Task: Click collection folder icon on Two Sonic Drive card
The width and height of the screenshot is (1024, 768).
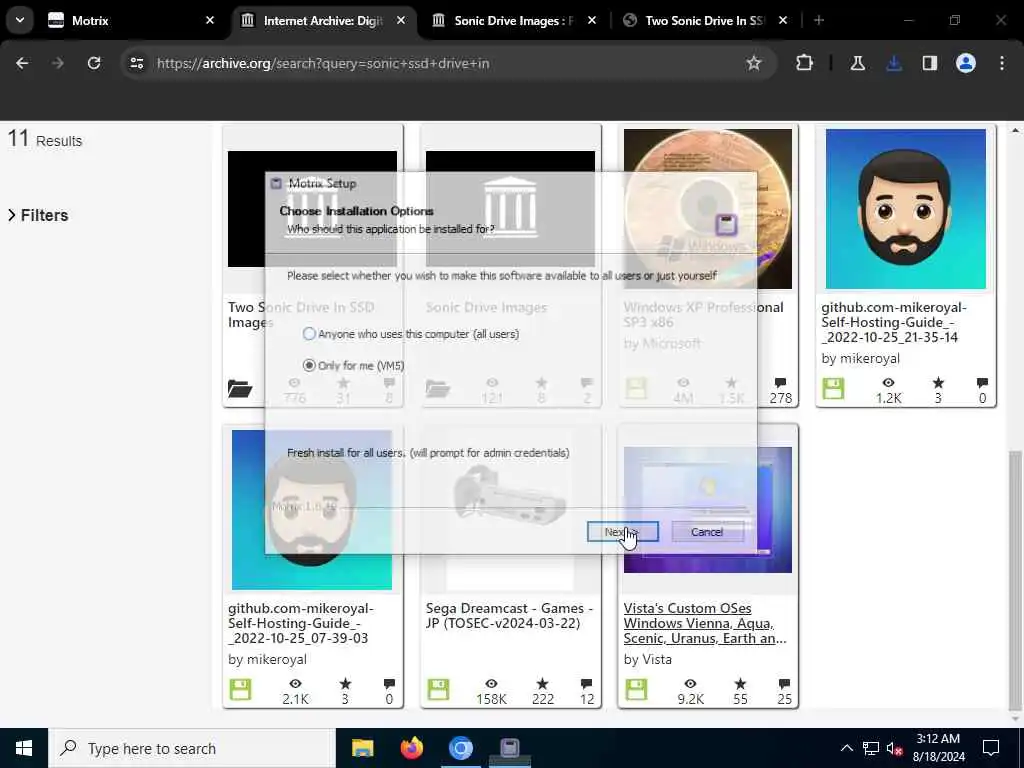Action: coord(240,389)
